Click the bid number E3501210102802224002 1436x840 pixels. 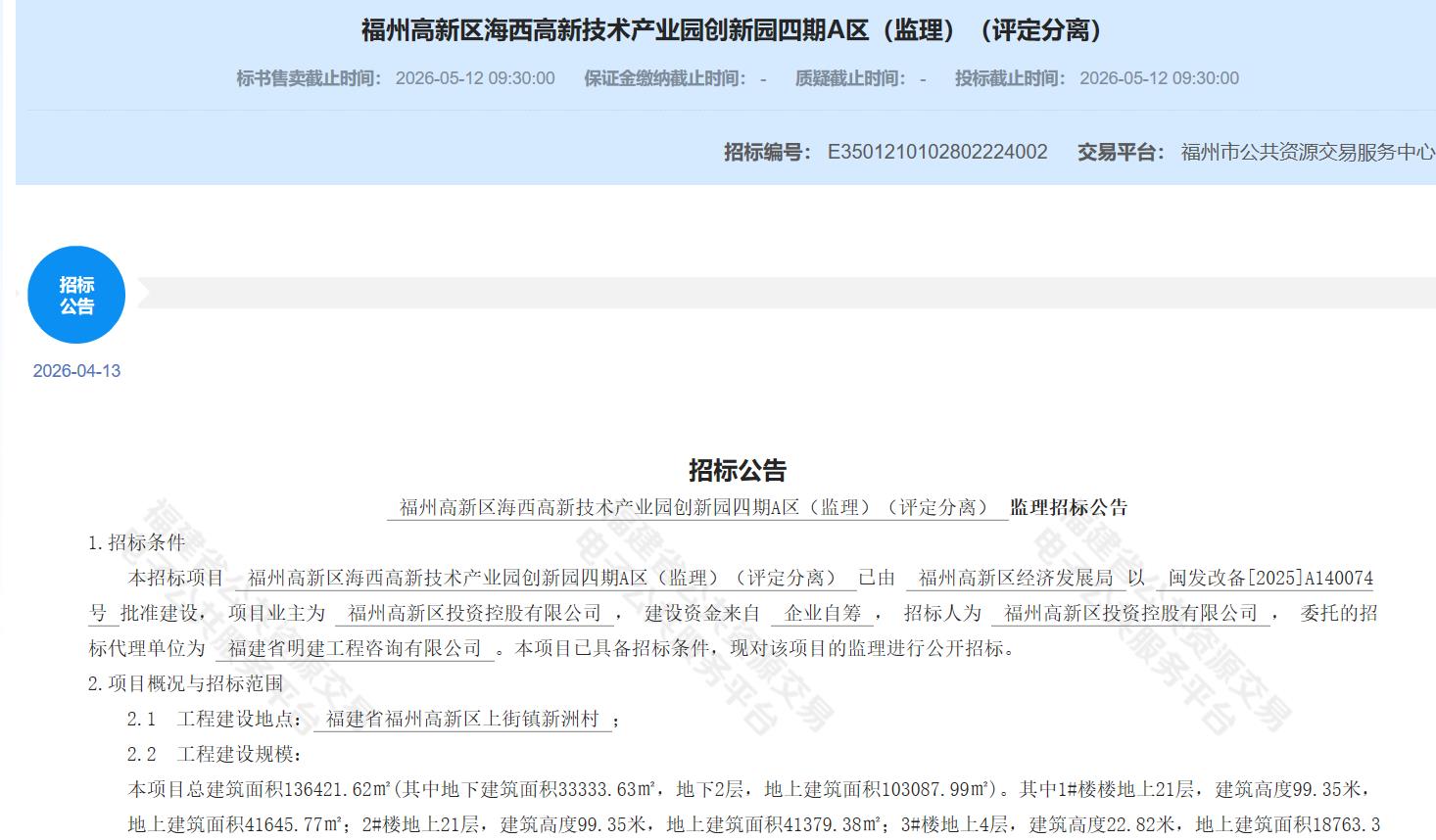click(x=937, y=152)
